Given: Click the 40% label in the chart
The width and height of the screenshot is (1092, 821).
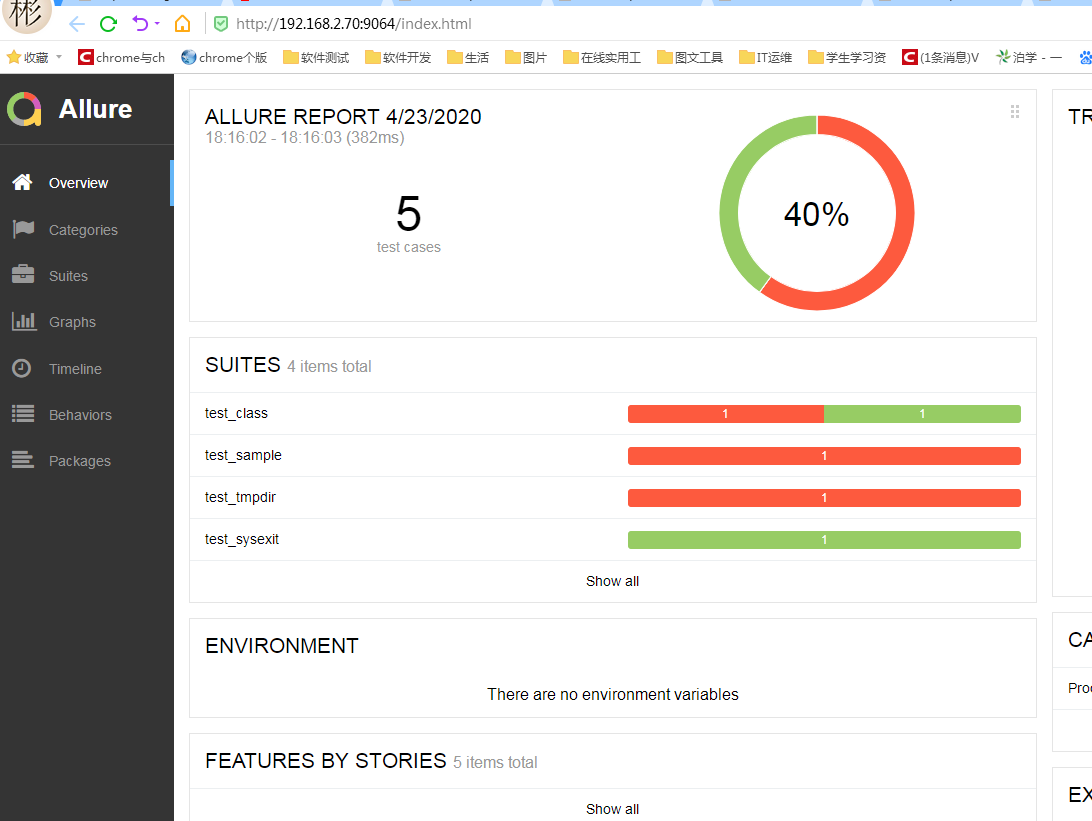Looking at the screenshot, I should coord(816,214).
